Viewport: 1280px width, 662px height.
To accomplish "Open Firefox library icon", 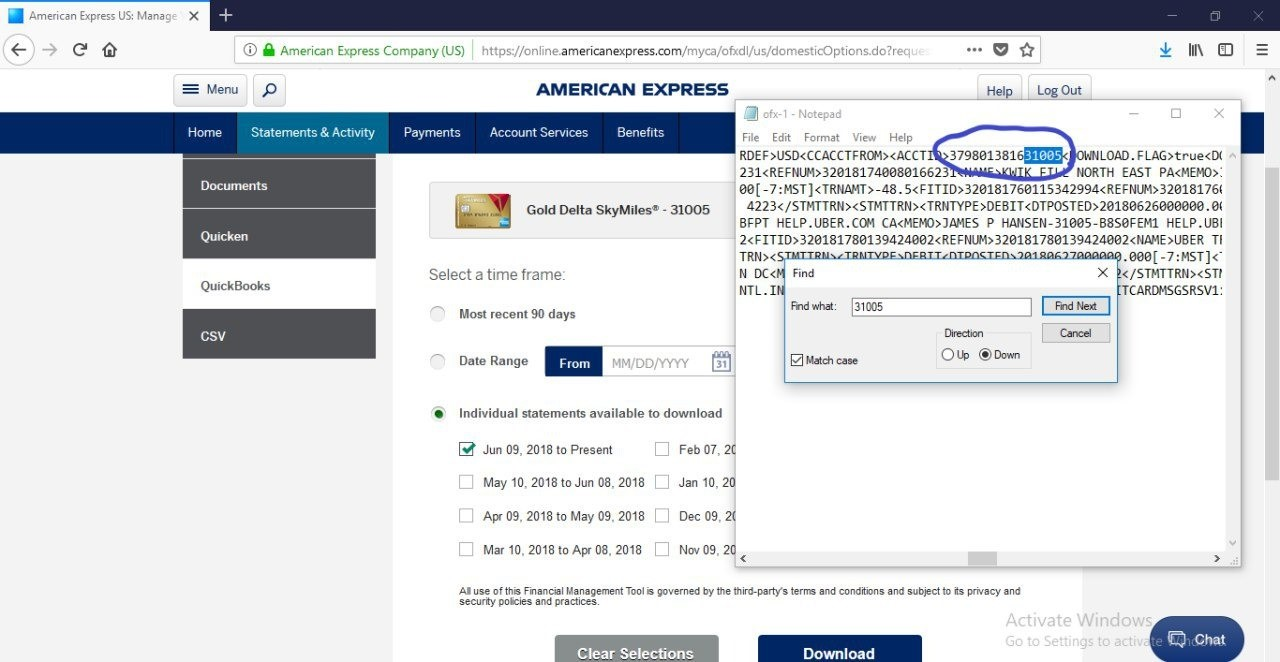I will 1195,50.
